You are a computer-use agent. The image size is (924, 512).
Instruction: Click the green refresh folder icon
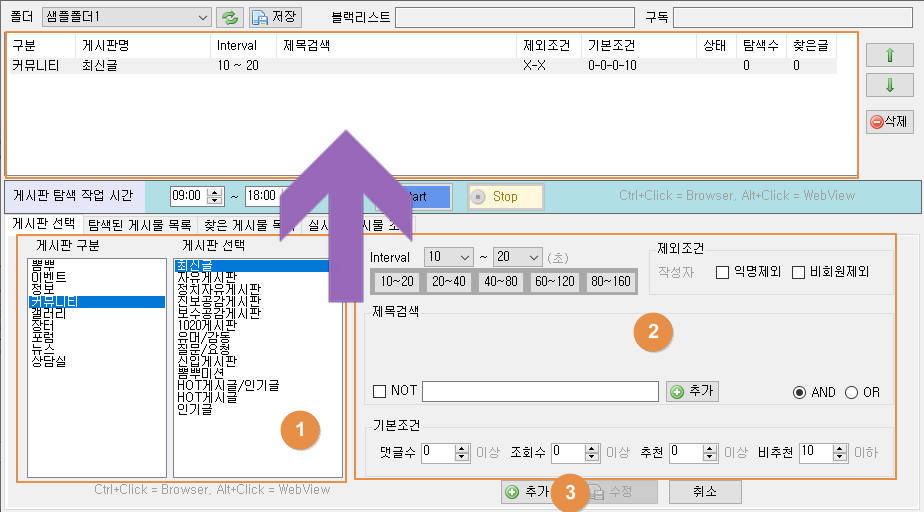pos(230,17)
